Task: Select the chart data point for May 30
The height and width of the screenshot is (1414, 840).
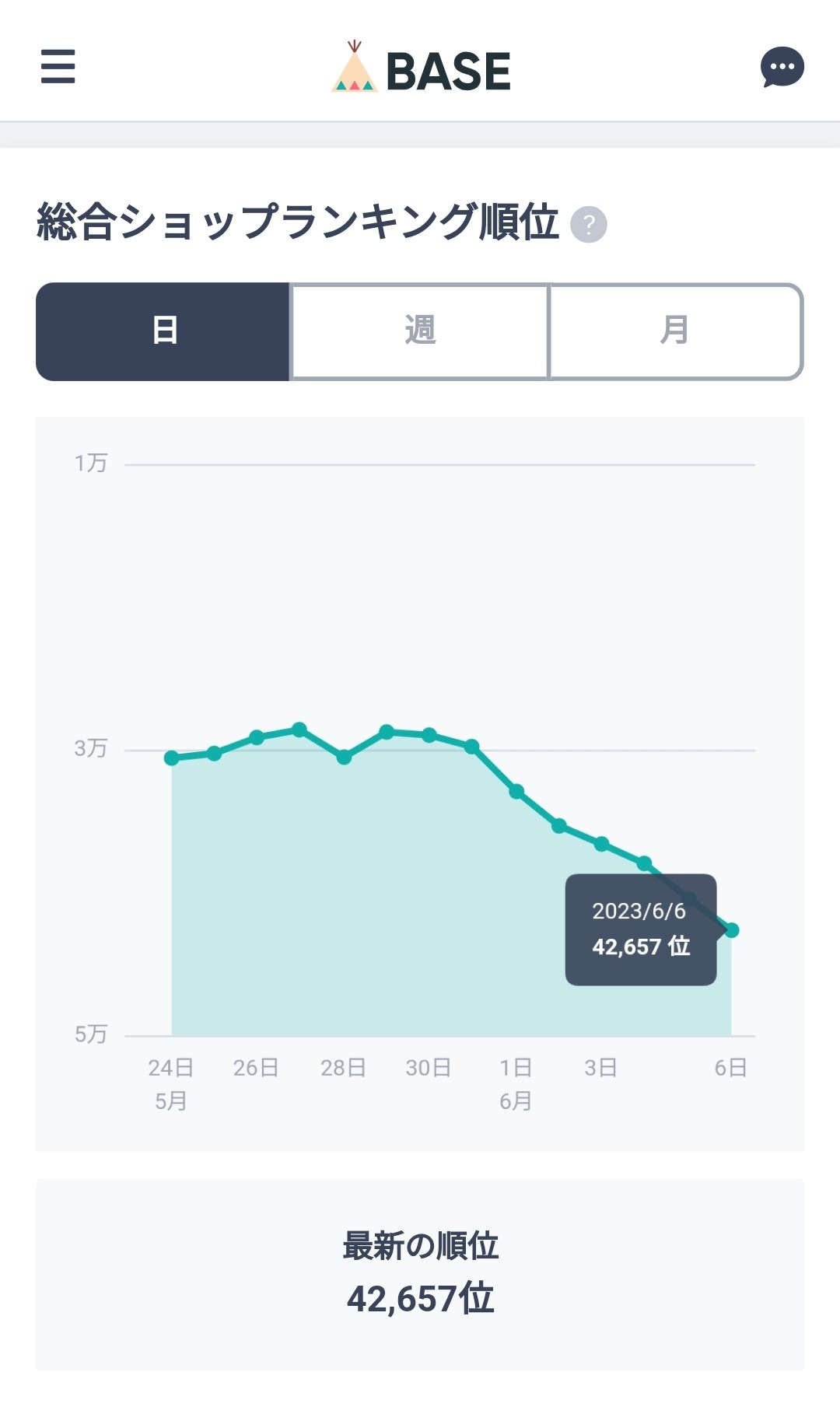Action: click(429, 735)
